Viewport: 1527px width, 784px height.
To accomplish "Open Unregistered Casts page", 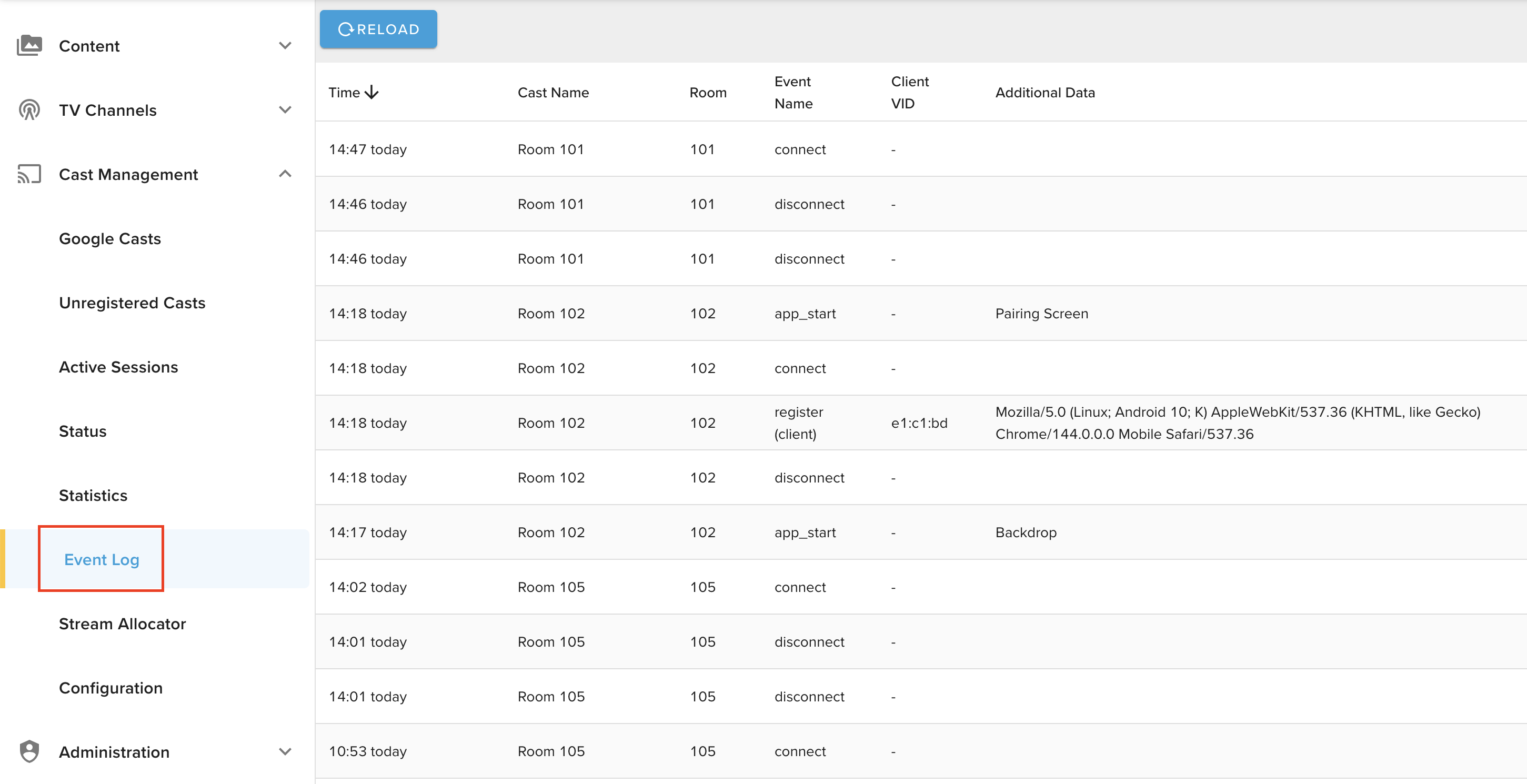I will 132,303.
